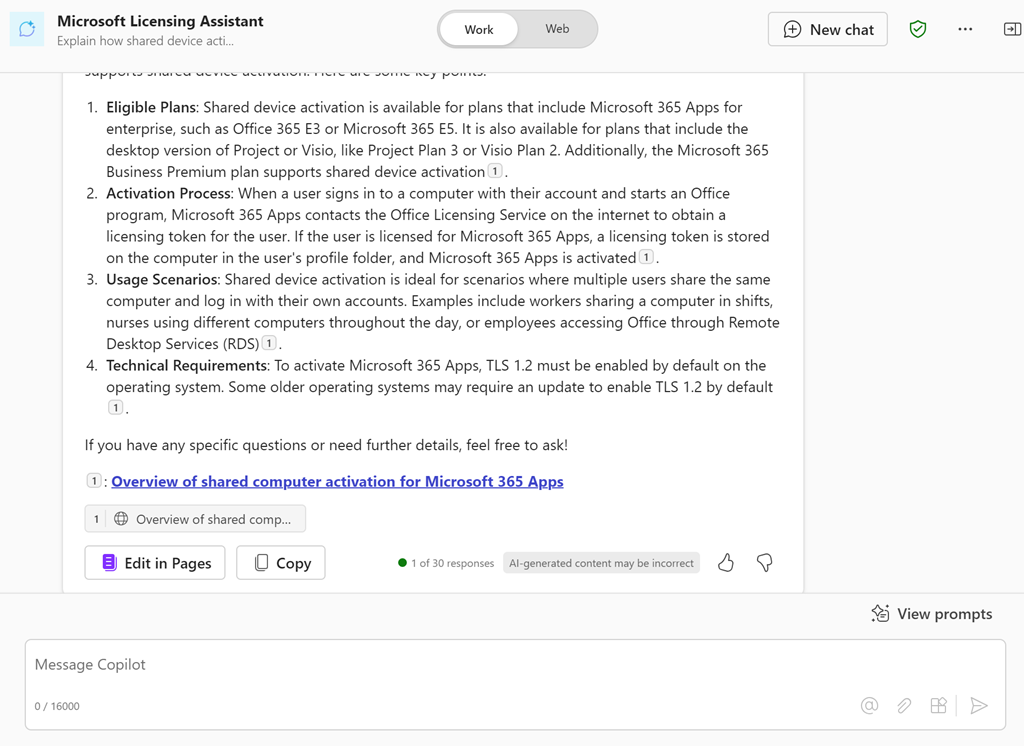Open citation 1 under Eligible Plans
The width and height of the screenshot is (1024, 746).
coord(495,170)
